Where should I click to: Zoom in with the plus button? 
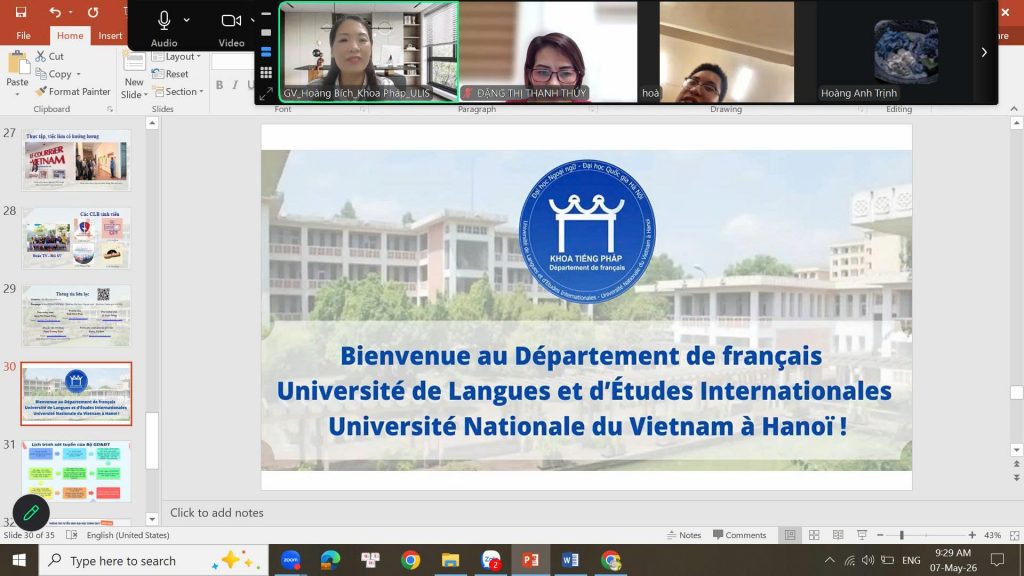pos(972,535)
